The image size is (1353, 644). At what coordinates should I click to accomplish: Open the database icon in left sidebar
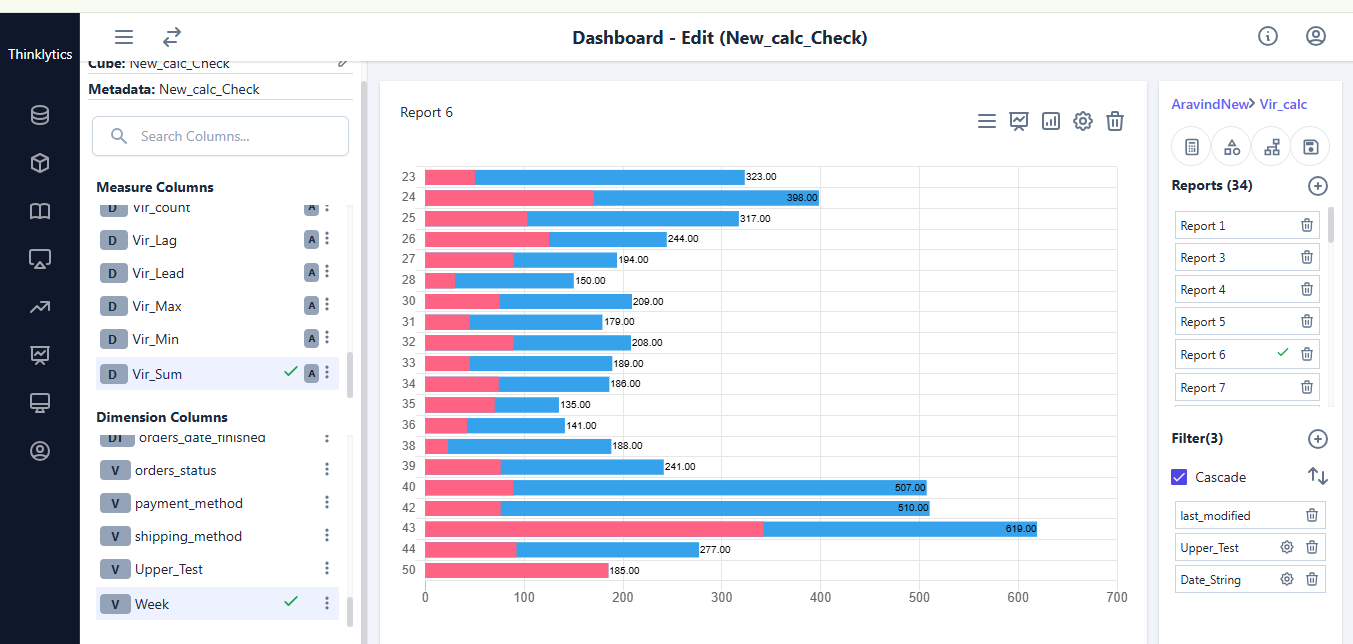(40, 116)
